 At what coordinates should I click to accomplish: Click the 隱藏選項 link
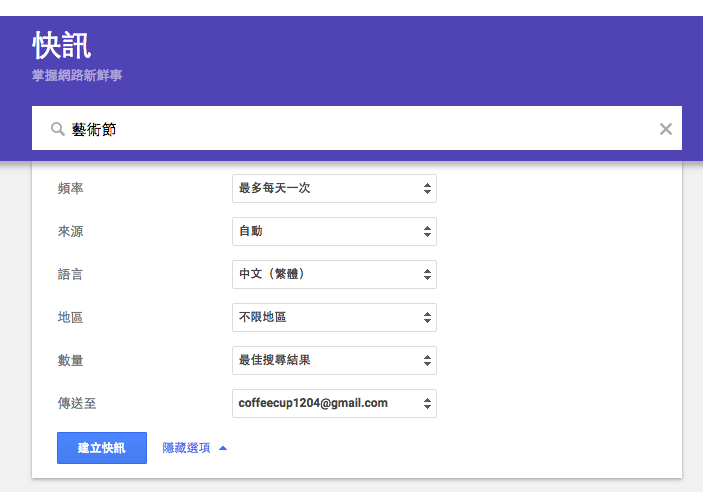tap(186, 448)
